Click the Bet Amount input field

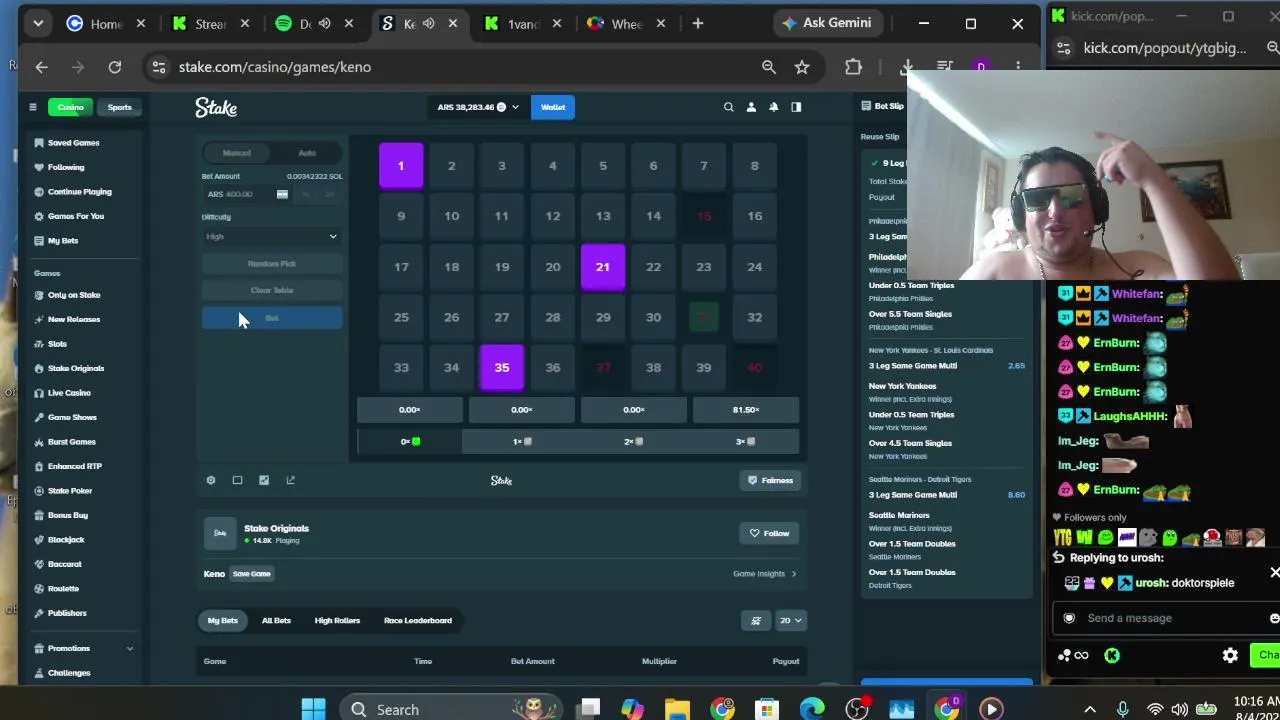245,194
